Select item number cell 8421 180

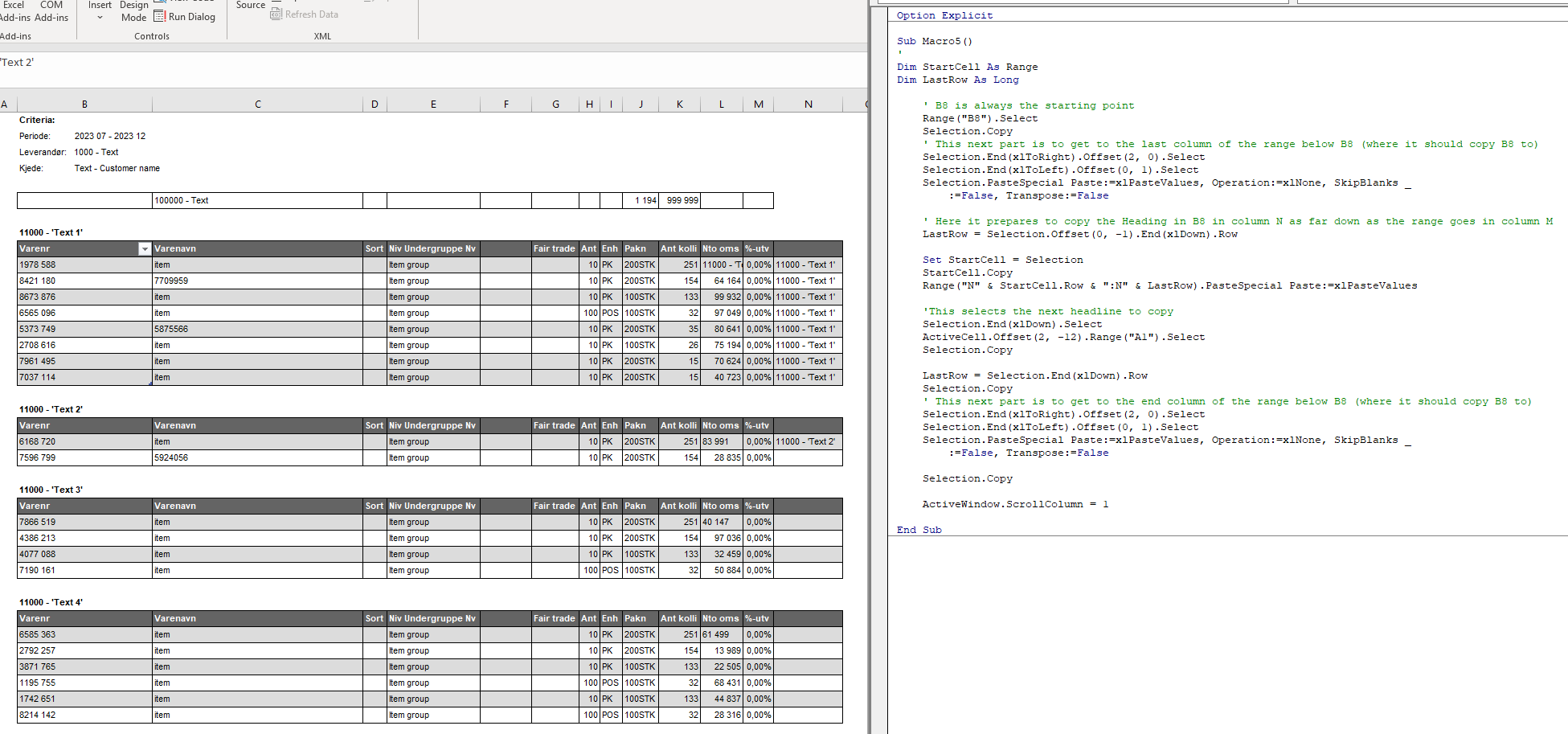[x=84, y=281]
